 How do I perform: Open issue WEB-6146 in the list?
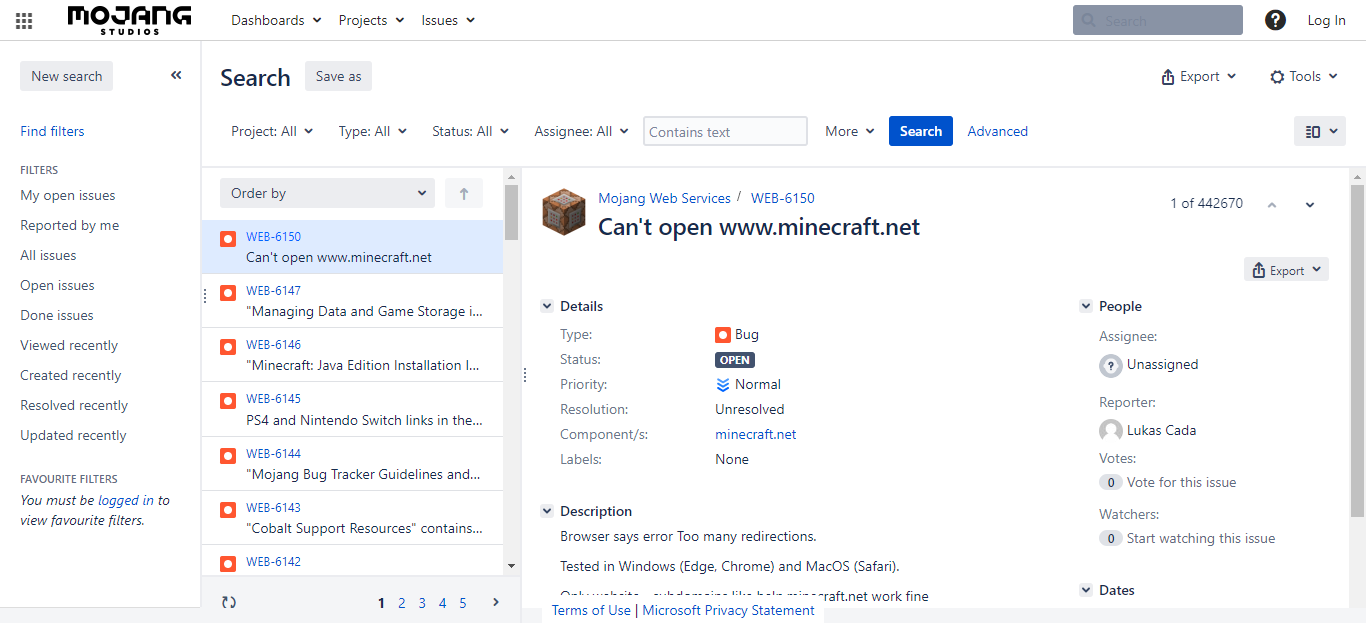point(352,355)
